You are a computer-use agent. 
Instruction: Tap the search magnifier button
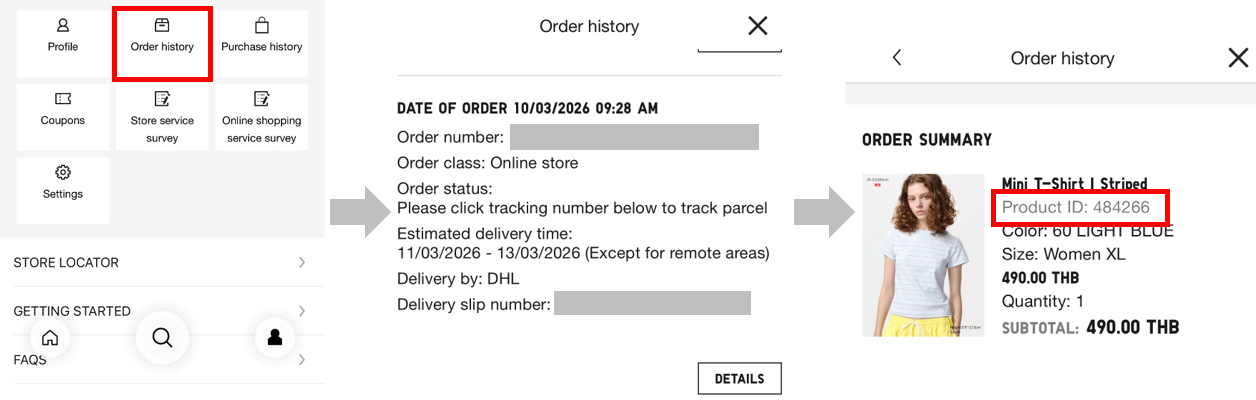pyautogui.click(x=162, y=338)
